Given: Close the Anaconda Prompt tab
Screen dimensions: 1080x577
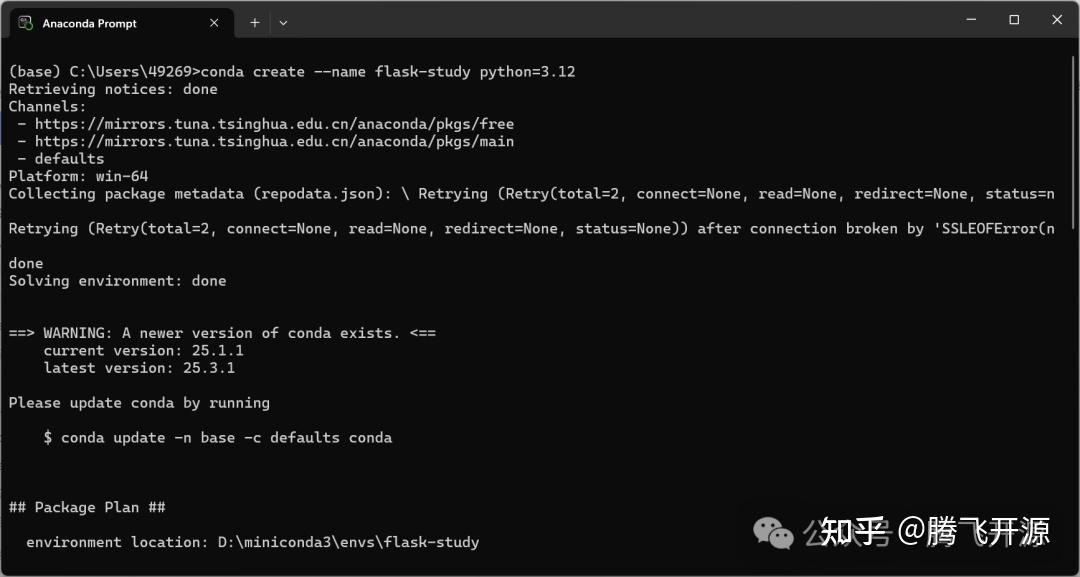Looking at the screenshot, I should pyautogui.click(x=214, y=23).
